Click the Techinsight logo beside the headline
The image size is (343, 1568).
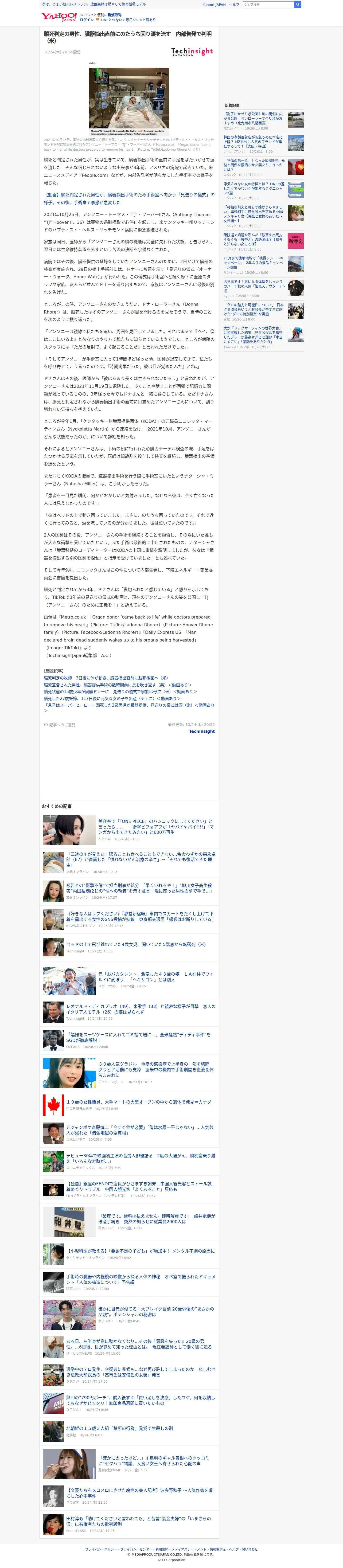pyautogui.click(x=192, y=52)
